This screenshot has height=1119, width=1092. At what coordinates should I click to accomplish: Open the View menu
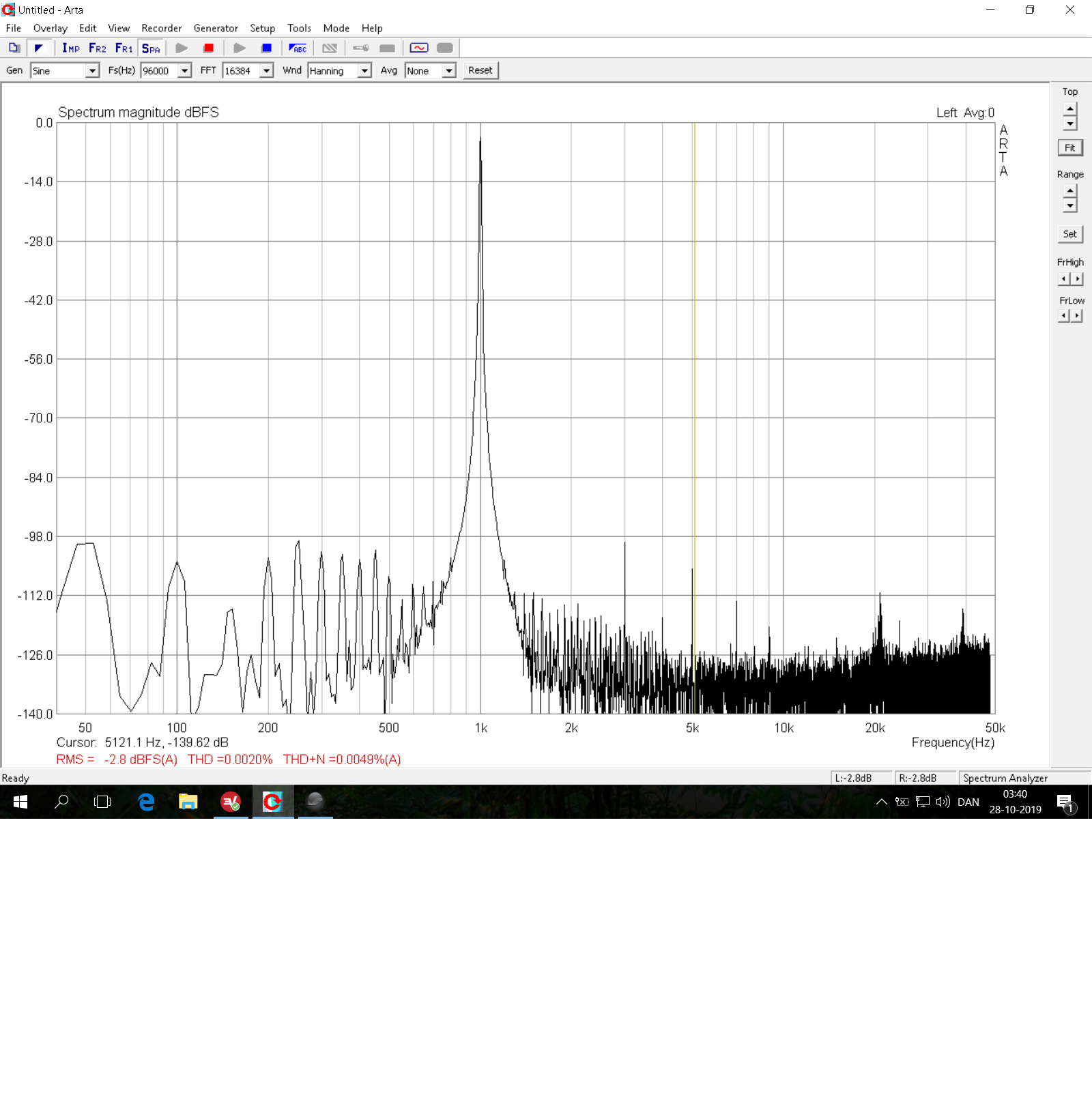pos(119,28)
